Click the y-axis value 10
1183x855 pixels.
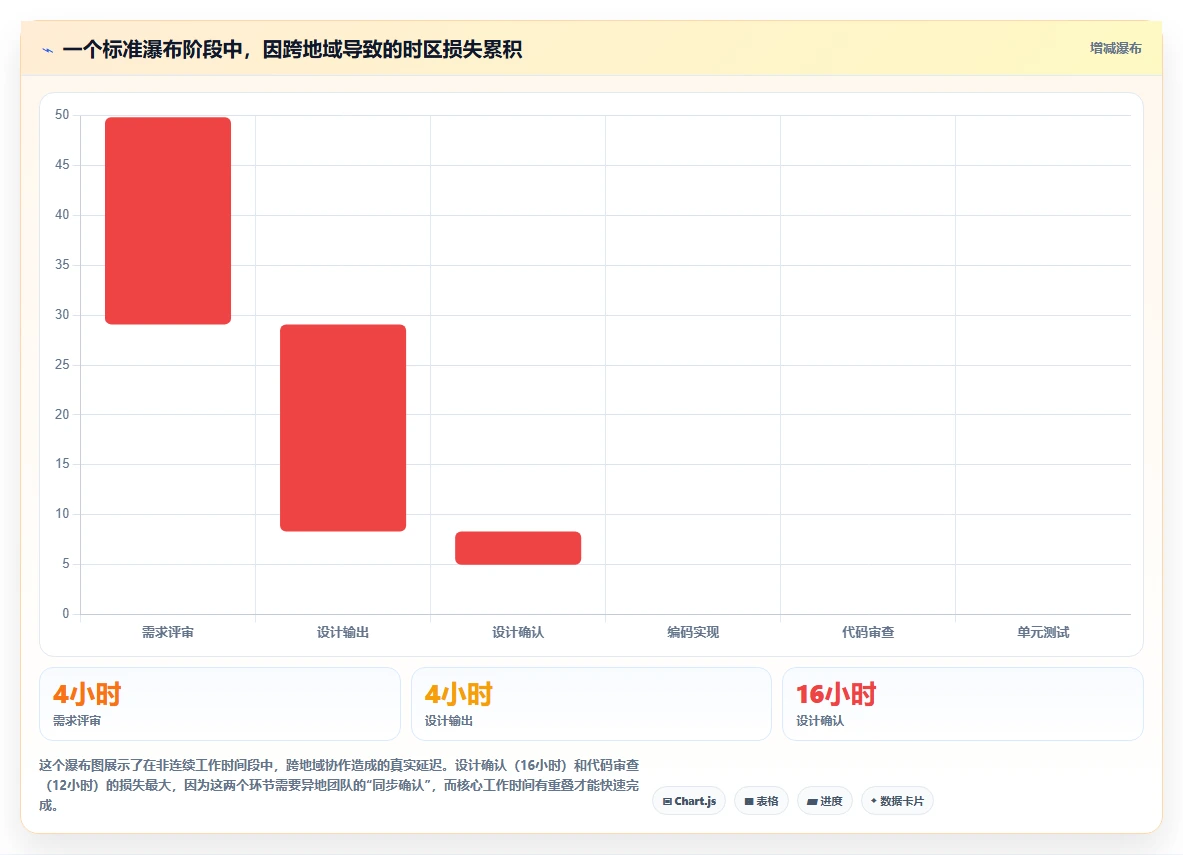click(62, 513)
